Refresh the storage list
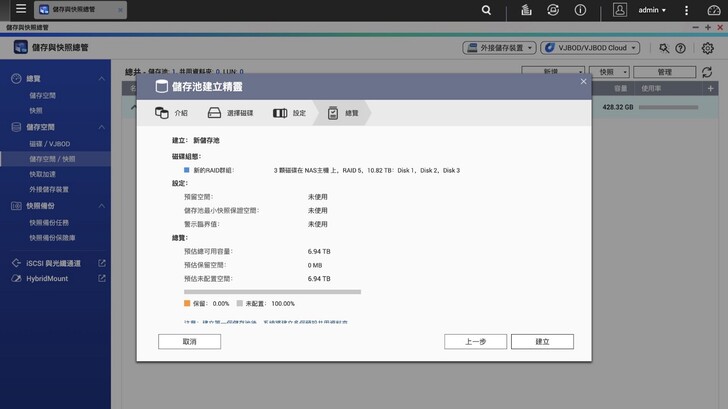 click(708, 73)
